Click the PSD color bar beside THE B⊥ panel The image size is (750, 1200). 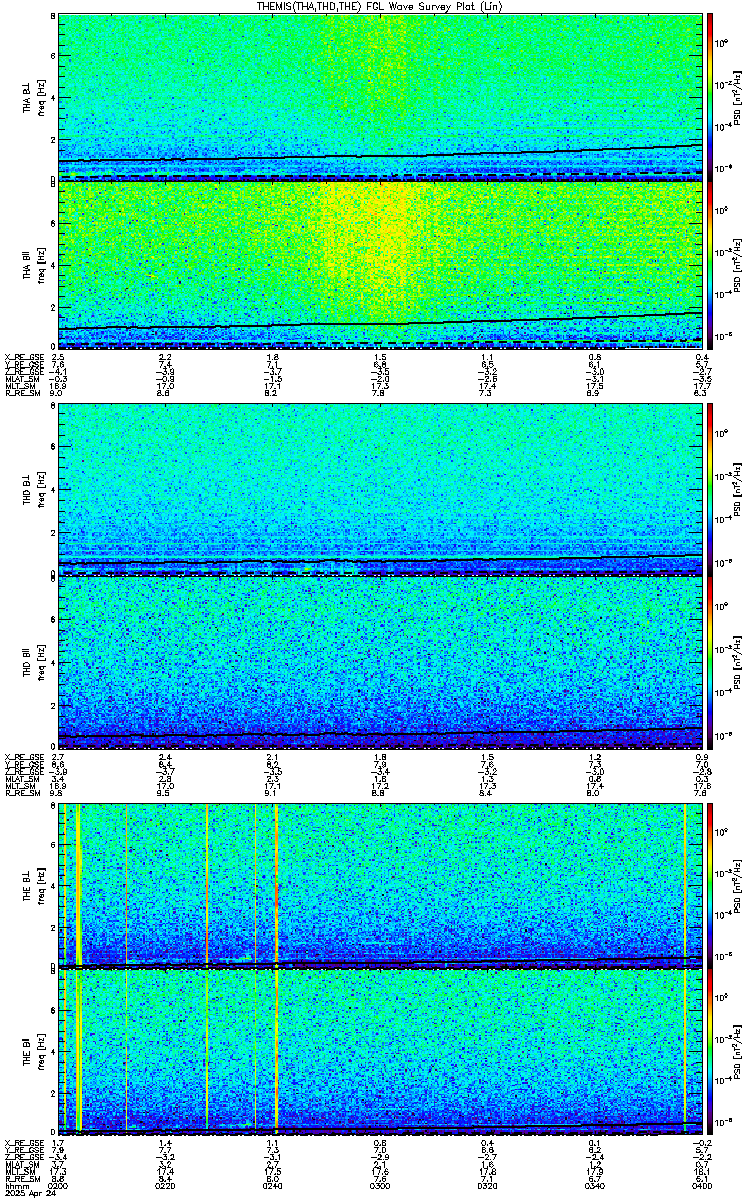pyautogui.click(x=710, y=885)
